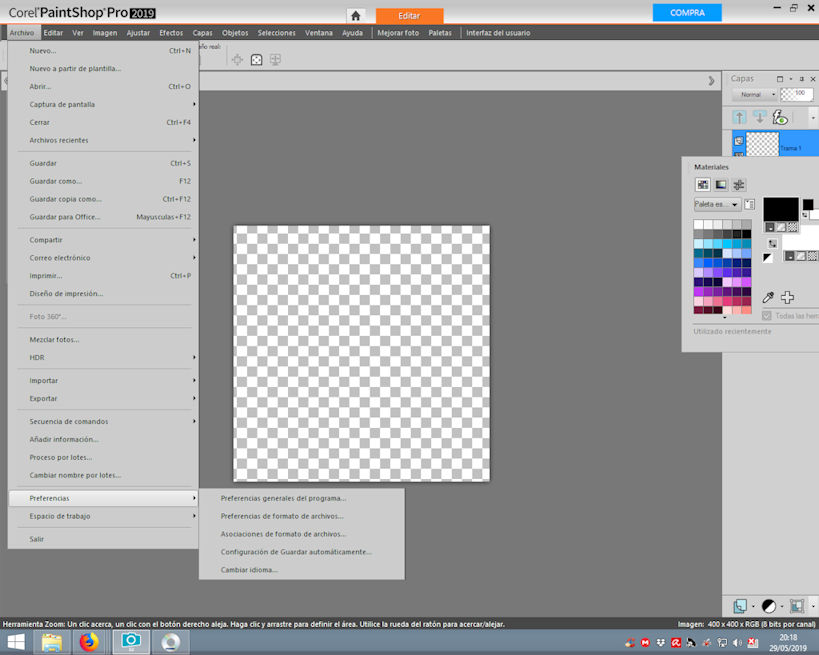Toggle the 'Todas las herramientas' checkbox

767,316
